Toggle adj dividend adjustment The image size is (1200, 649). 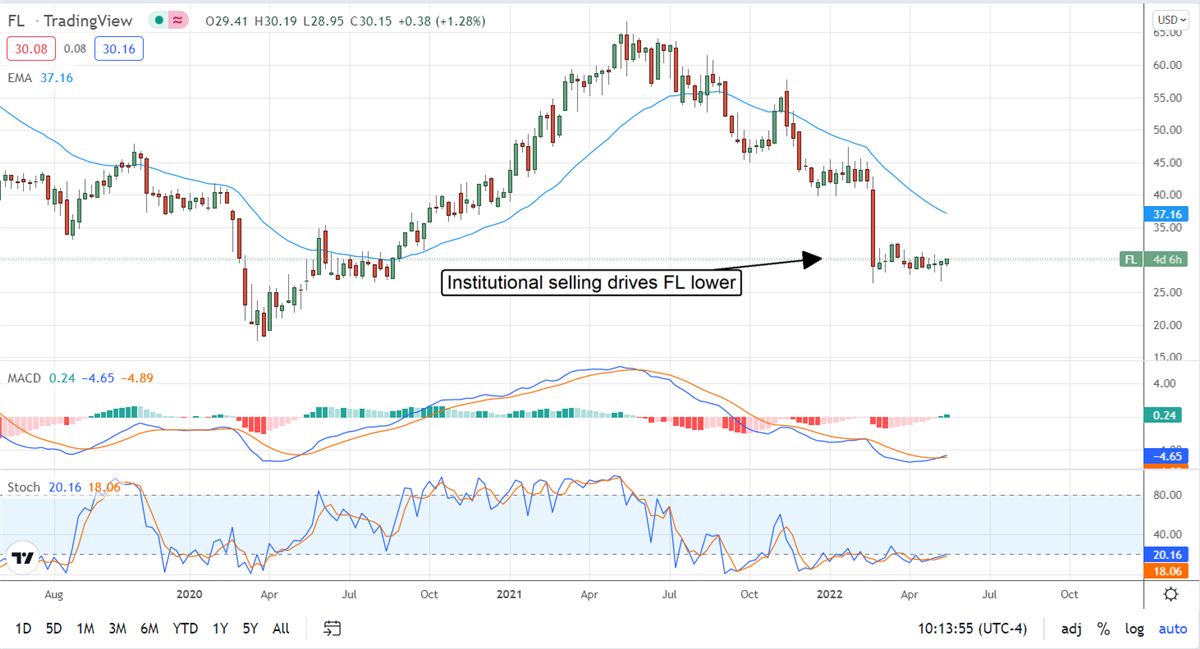pos(1071,629)
